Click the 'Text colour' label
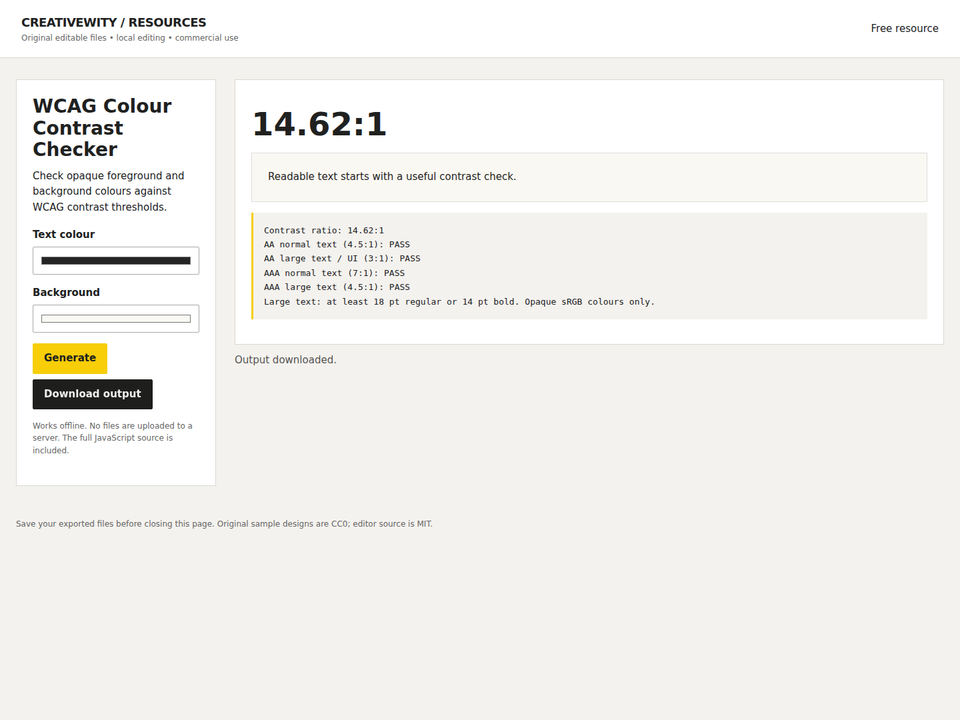The height and width of the screenshot is (720, 960). (x=64, y=234)
